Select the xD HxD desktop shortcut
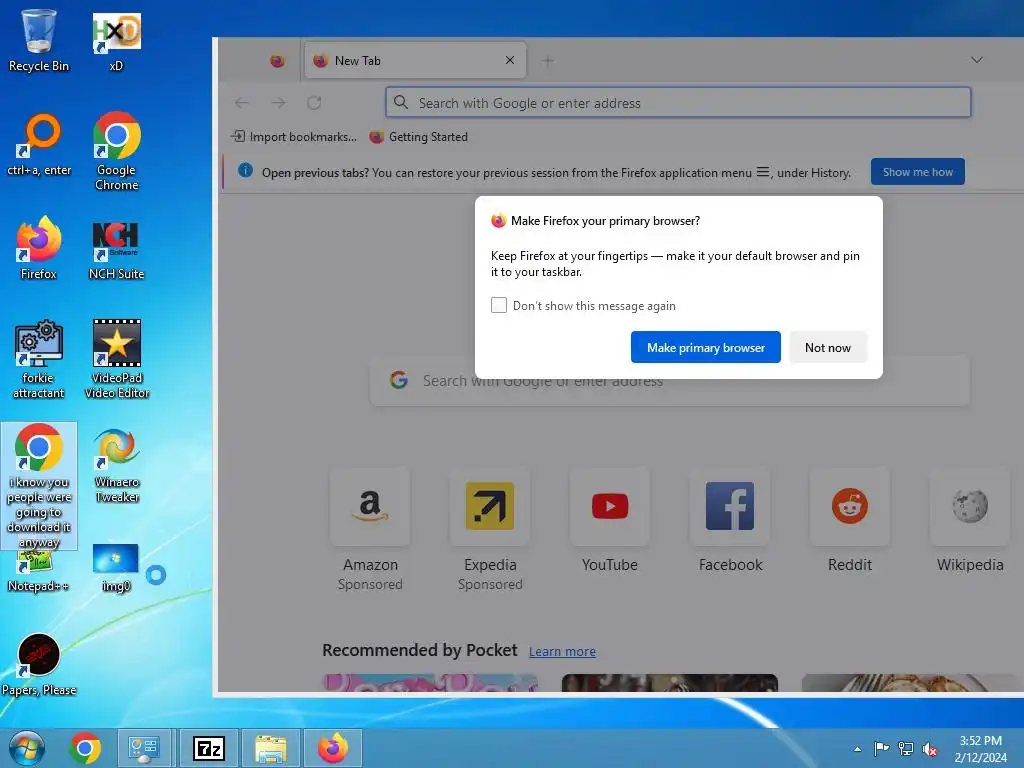This screenshot has width=1024, height=768. (x=116, y=40)
